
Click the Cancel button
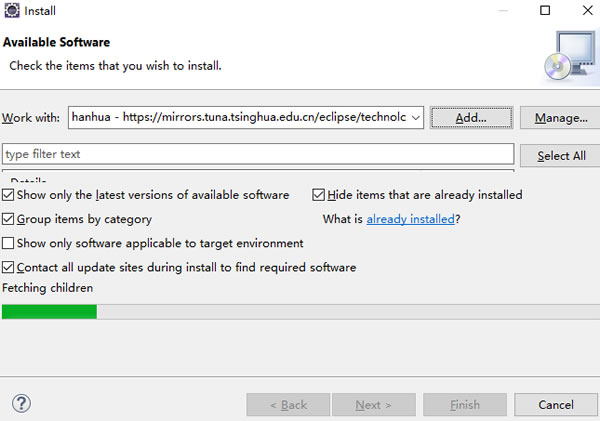pyautogui.click(x=555, y=405)
